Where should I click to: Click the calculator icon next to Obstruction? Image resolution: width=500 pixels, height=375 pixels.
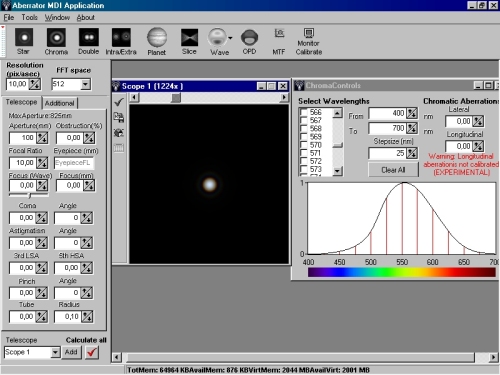(89, 138)
